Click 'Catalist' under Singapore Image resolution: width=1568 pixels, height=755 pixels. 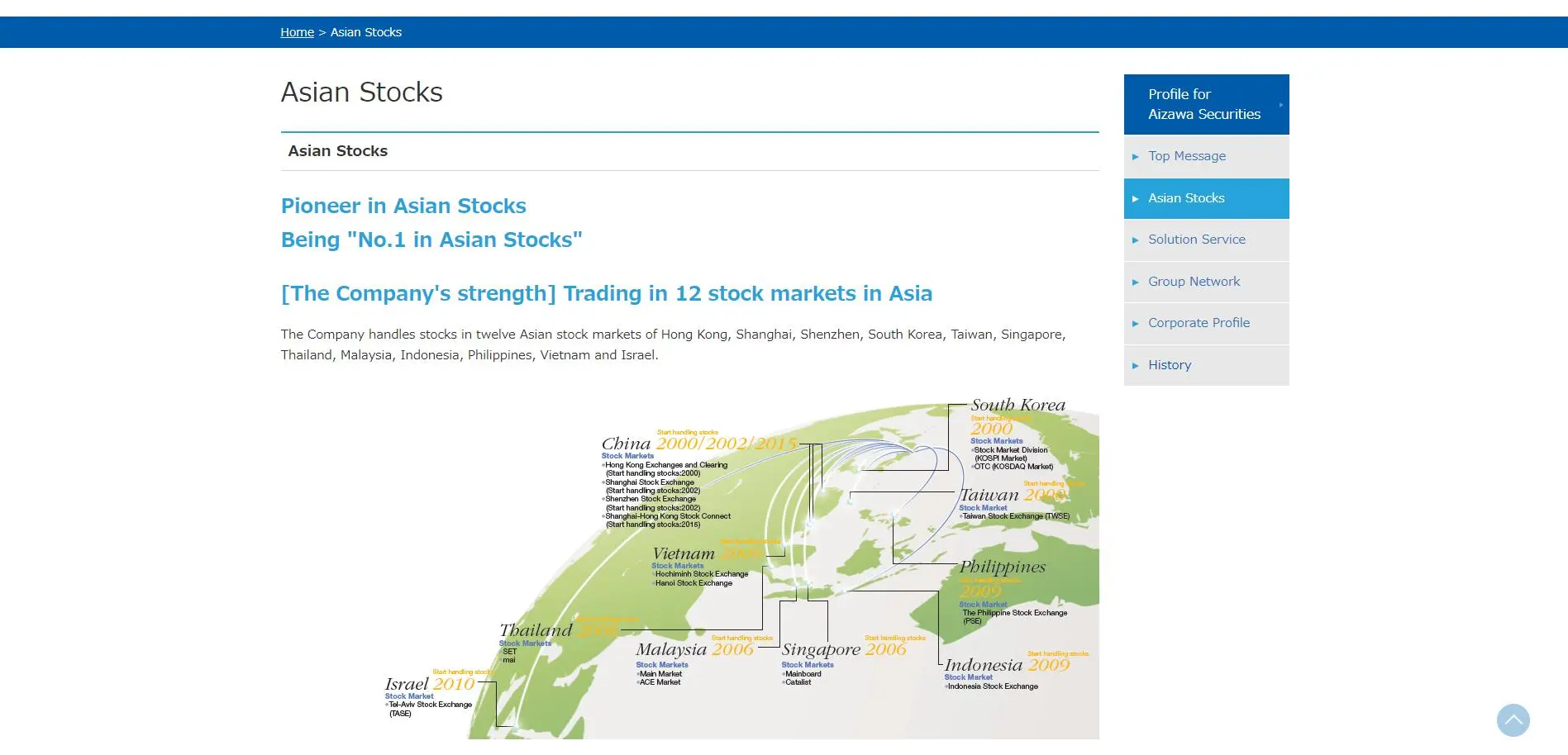click(x=798, y=682)
